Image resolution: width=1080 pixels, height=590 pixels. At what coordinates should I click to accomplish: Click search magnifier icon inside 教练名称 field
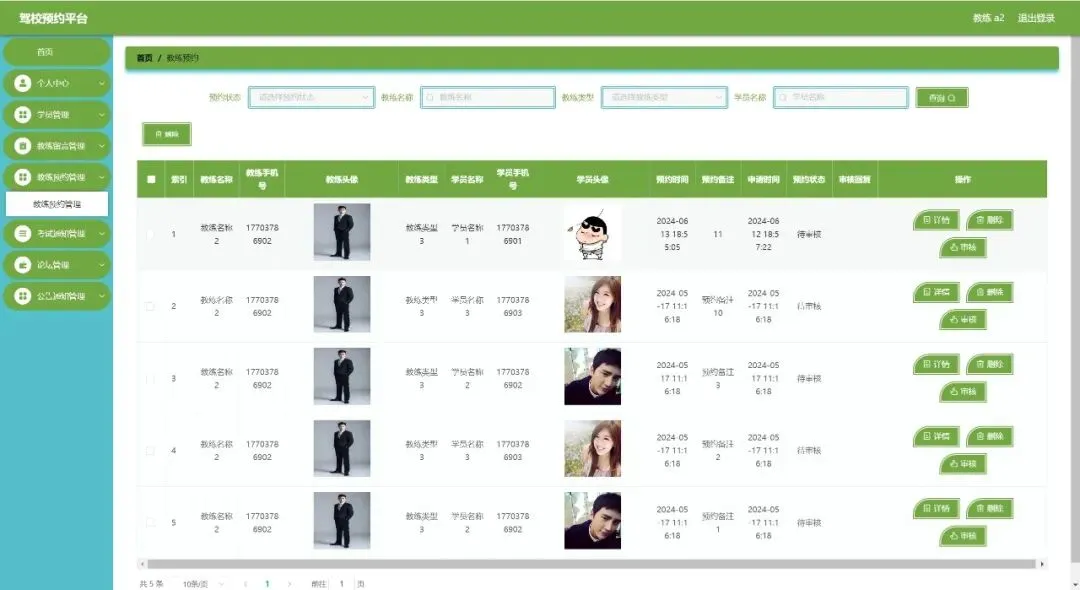(x=430, y=98)
